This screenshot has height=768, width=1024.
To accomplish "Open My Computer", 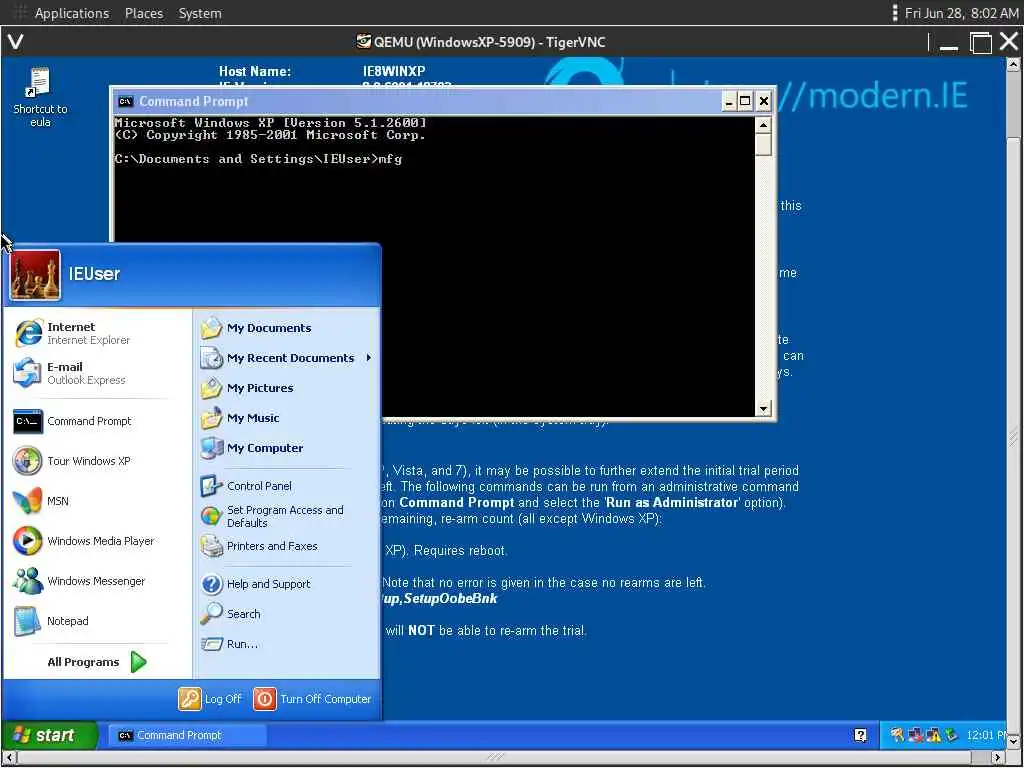I will coord(251,448).
